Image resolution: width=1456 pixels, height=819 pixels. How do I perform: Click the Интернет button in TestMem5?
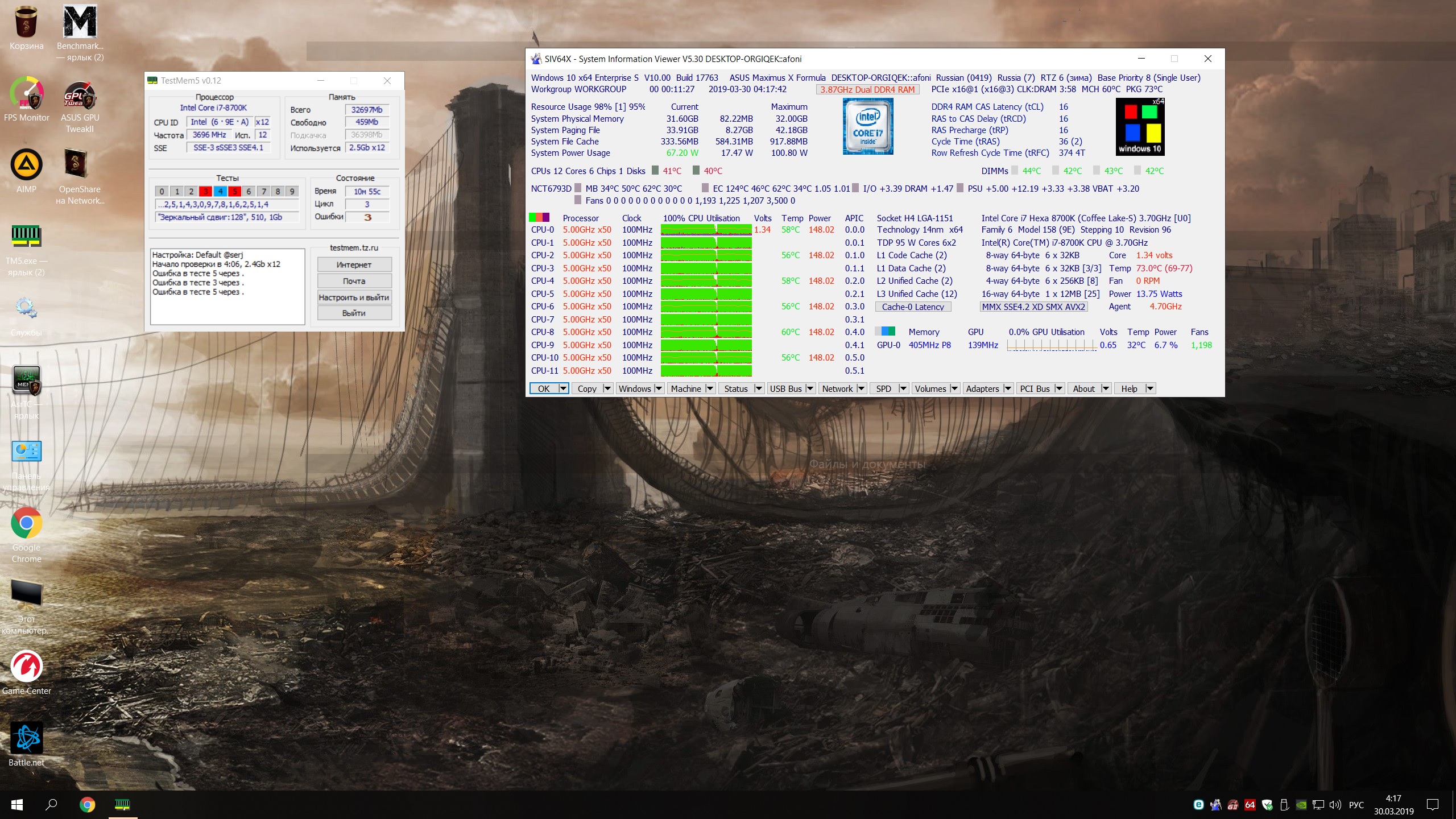(354, 265)
